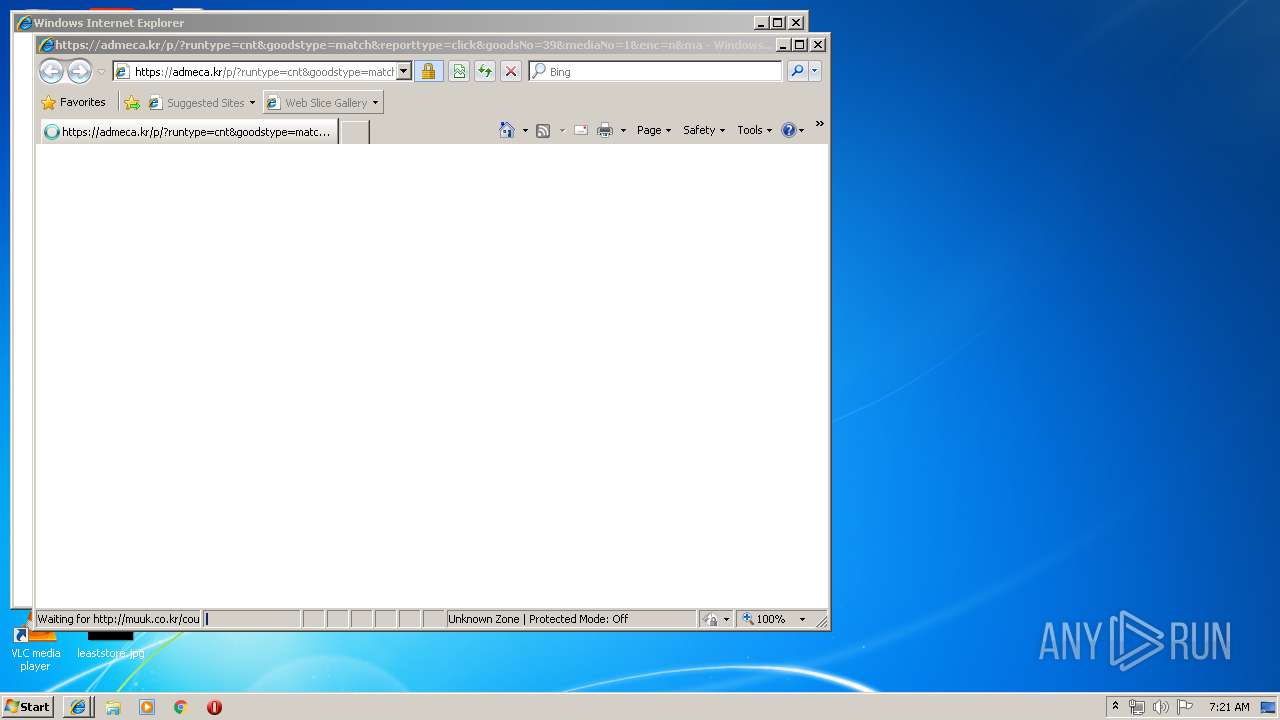
Task: Open Action Center flag tray icon
Action: click(1185, 706)
